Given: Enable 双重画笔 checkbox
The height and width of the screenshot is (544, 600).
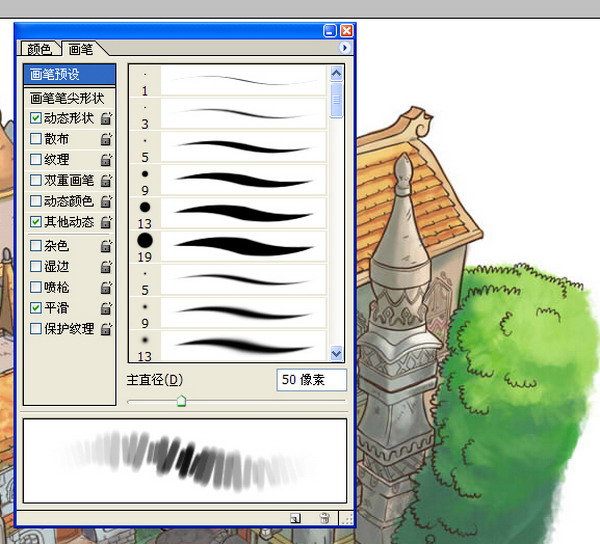Looking at the screenshot, I should pos(36,180).
